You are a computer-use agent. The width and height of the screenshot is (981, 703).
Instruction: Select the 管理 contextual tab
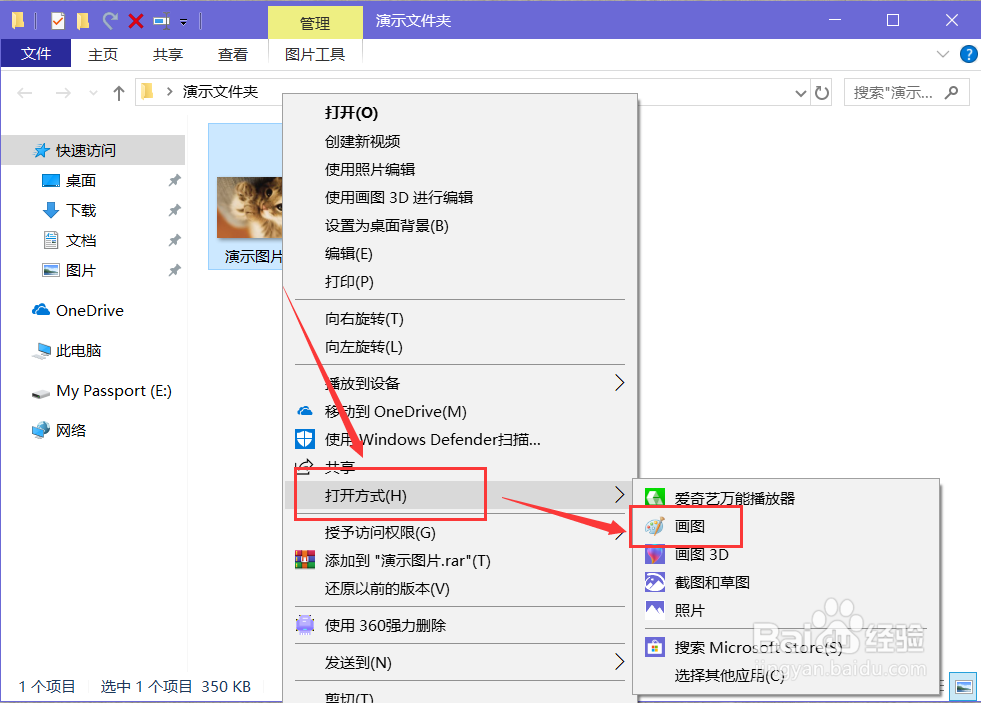[315, 23]
